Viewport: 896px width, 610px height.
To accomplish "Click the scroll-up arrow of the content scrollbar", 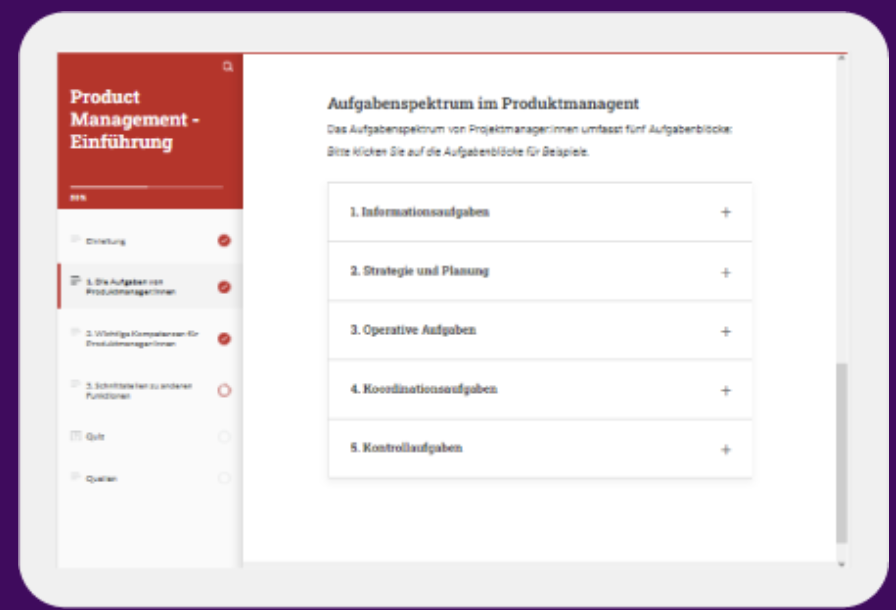I will pos(841,58).
